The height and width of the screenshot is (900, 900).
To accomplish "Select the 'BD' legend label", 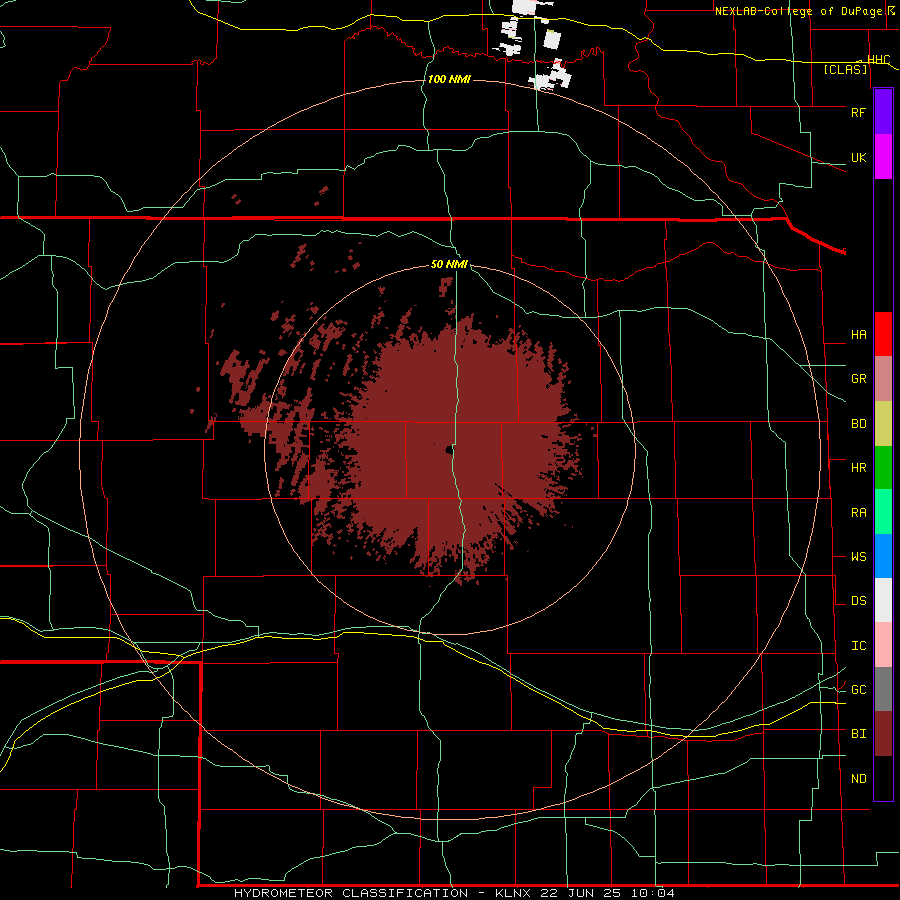I will (x=858, y=424).
